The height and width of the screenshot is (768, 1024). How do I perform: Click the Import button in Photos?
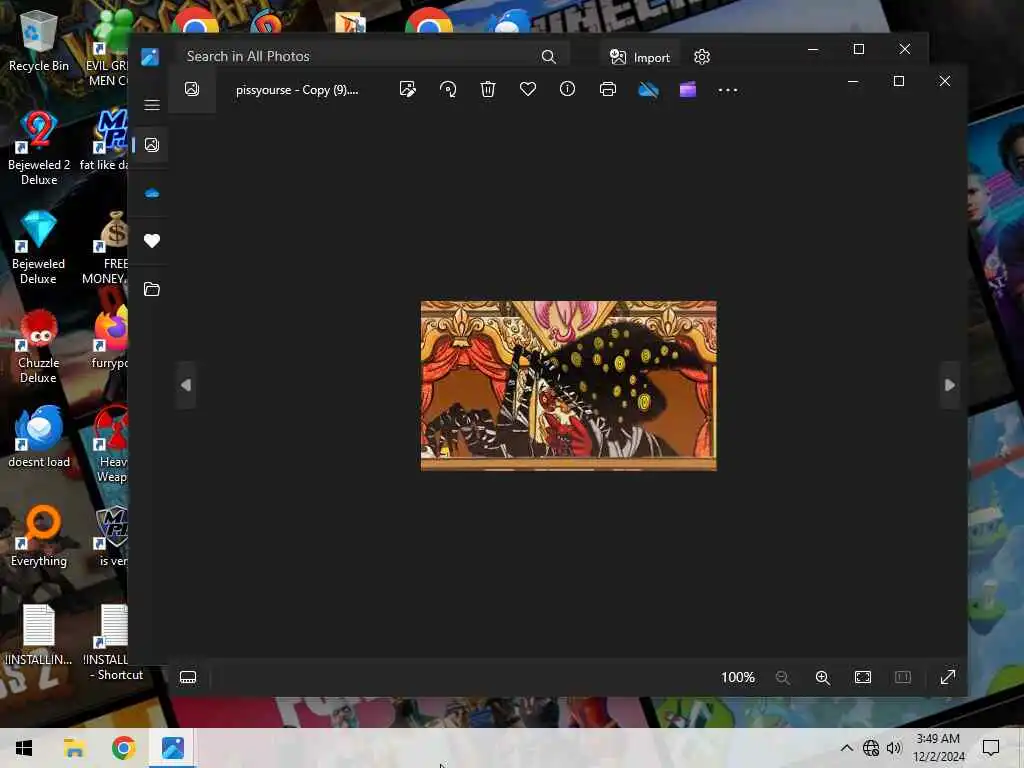tap(640, 57)
